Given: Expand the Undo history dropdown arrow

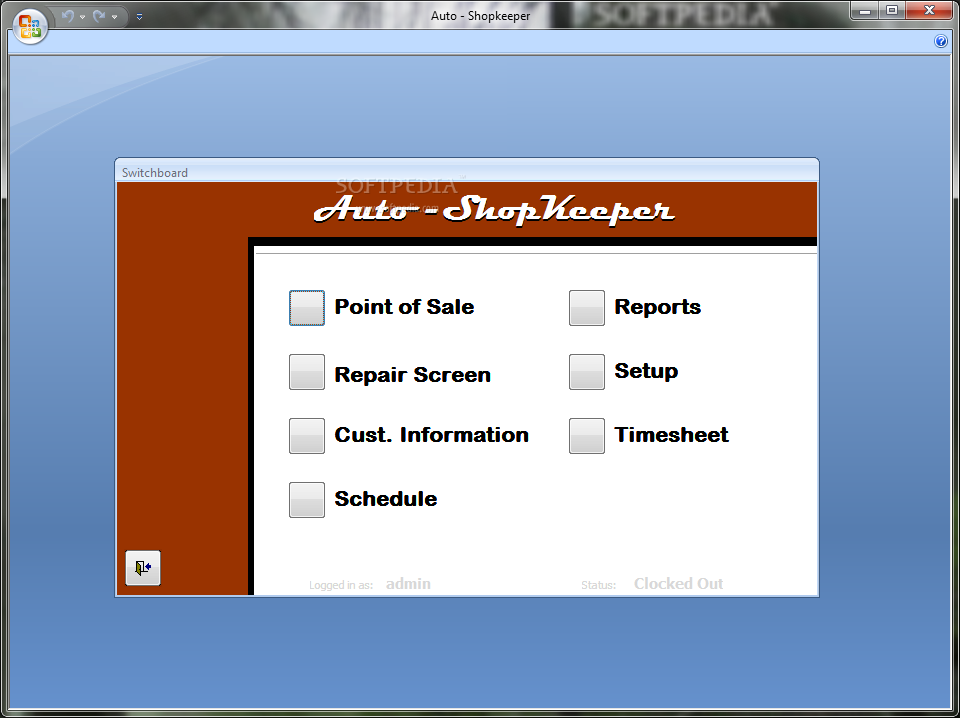Looking at the screenshot, I should tap(83, 17).
